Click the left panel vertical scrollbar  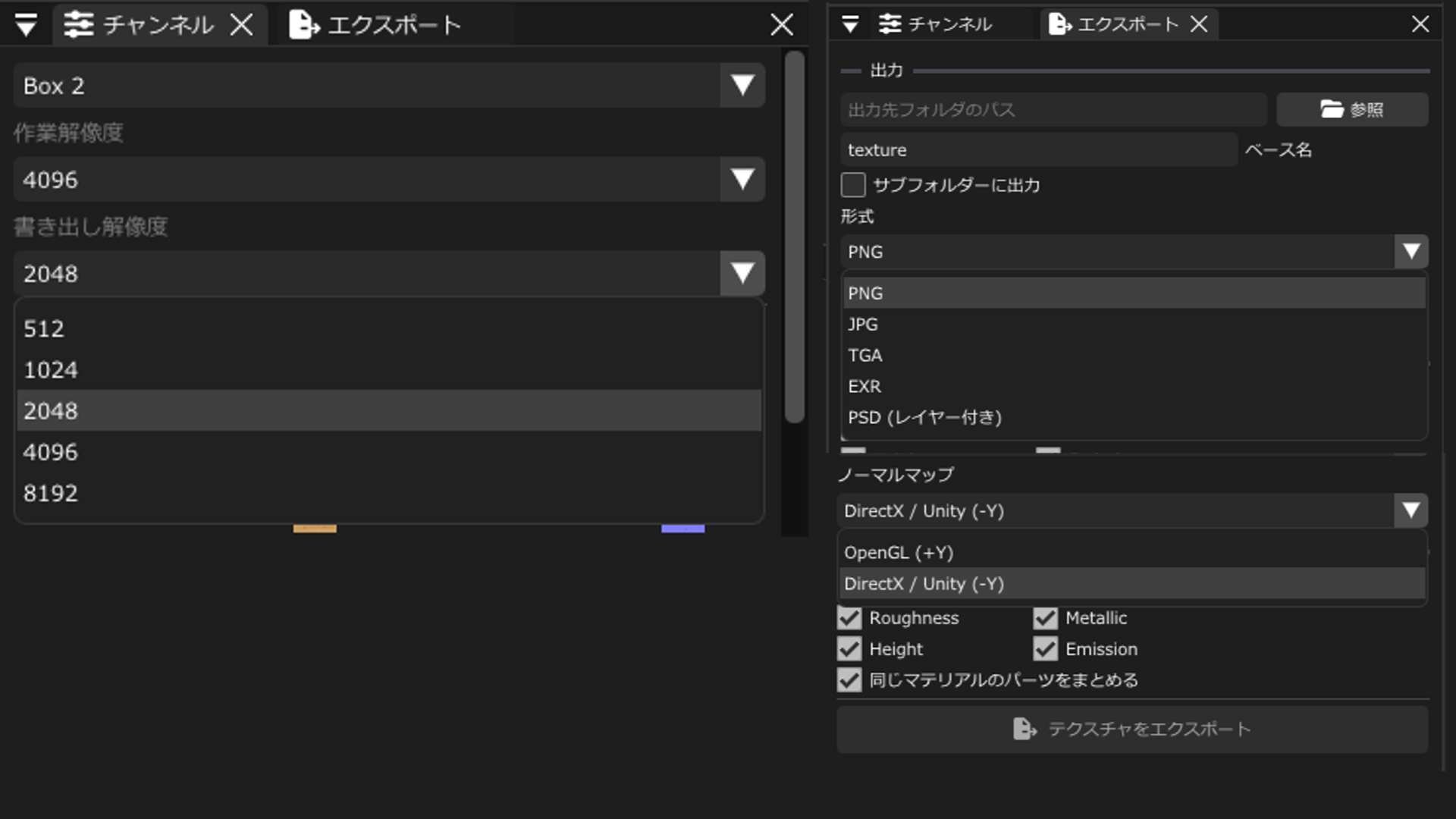794,236
